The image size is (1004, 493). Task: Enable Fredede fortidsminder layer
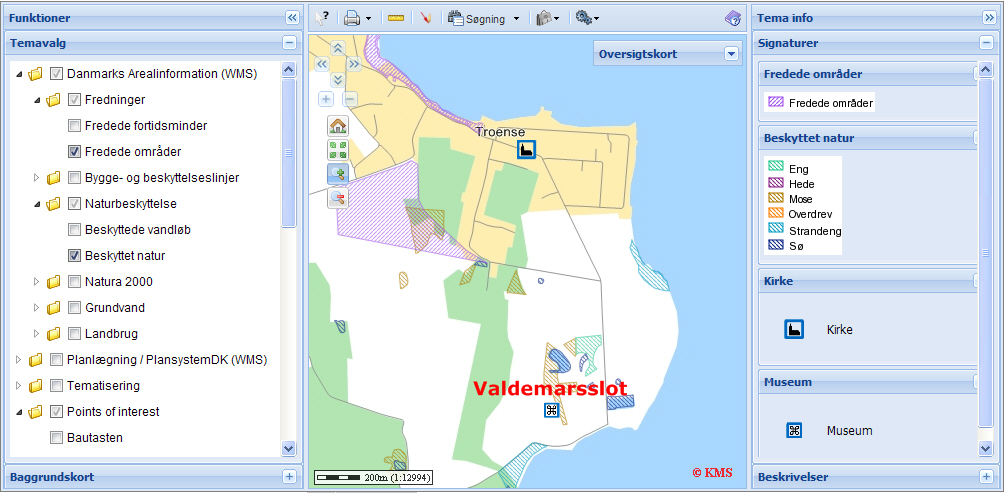coord(74,125)
